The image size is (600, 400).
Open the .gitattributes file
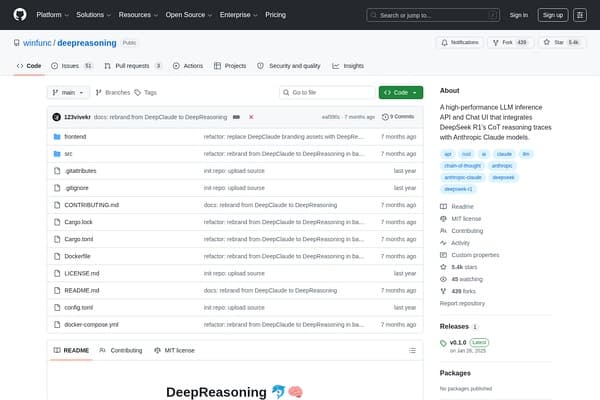[80, 171]
